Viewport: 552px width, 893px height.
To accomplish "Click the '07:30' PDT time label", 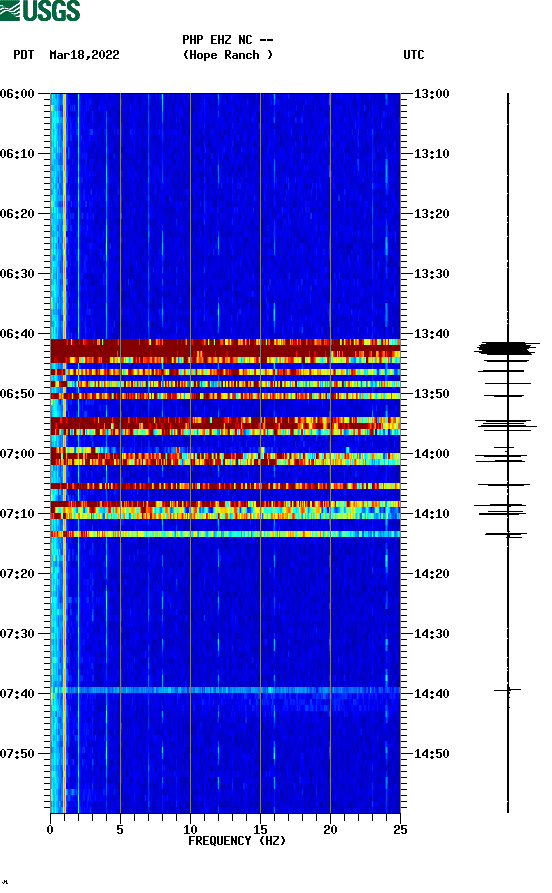I will (18, 634).
